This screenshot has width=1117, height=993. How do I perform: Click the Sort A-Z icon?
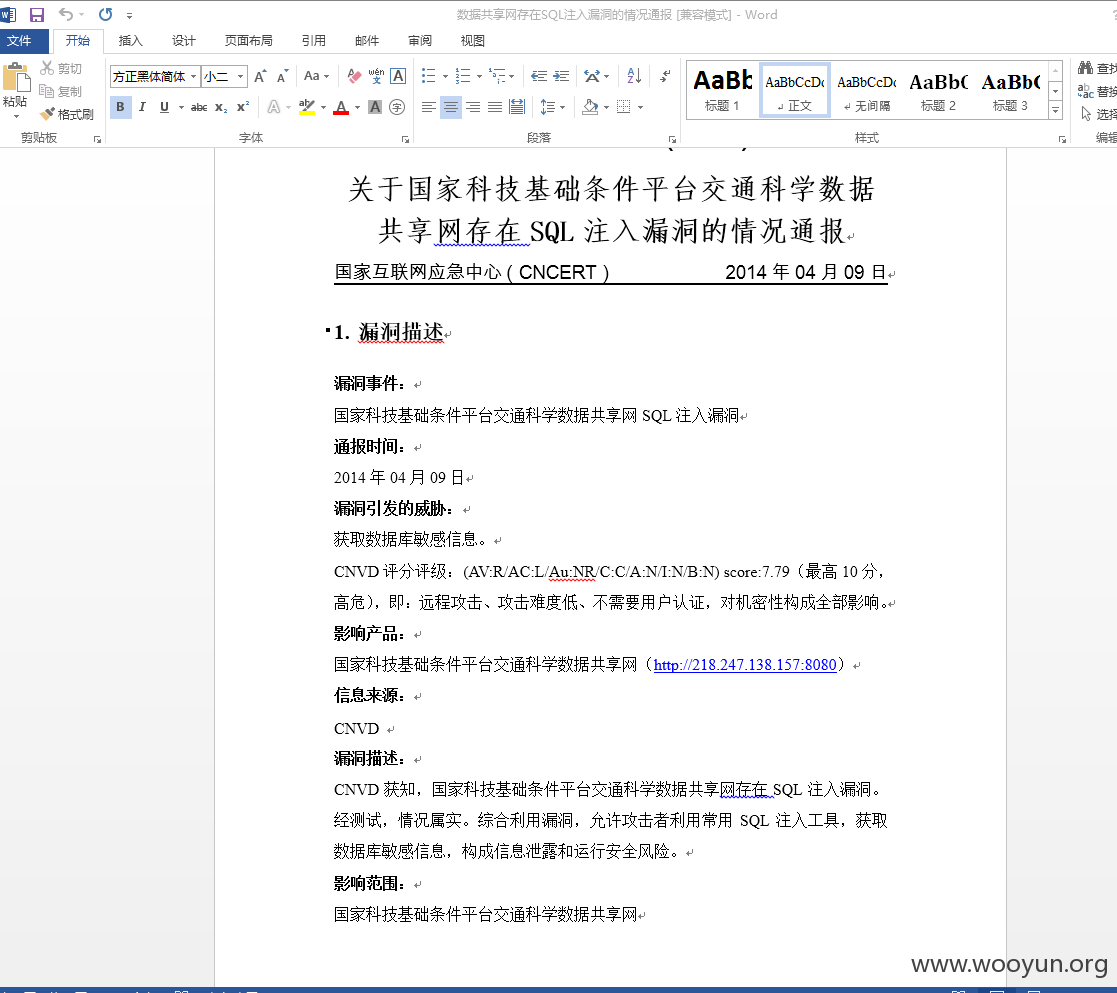(634, 76)
